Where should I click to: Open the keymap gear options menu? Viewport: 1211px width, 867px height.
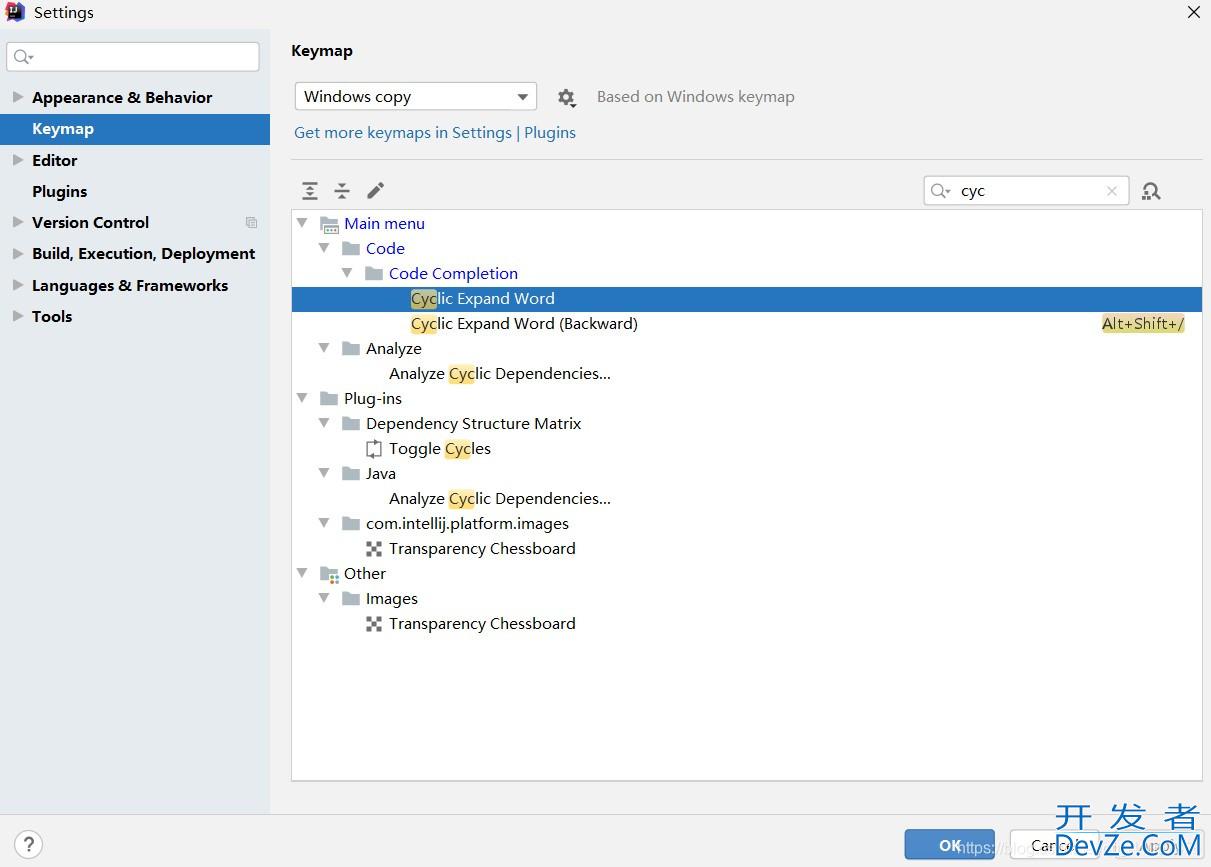click(566, 97)
